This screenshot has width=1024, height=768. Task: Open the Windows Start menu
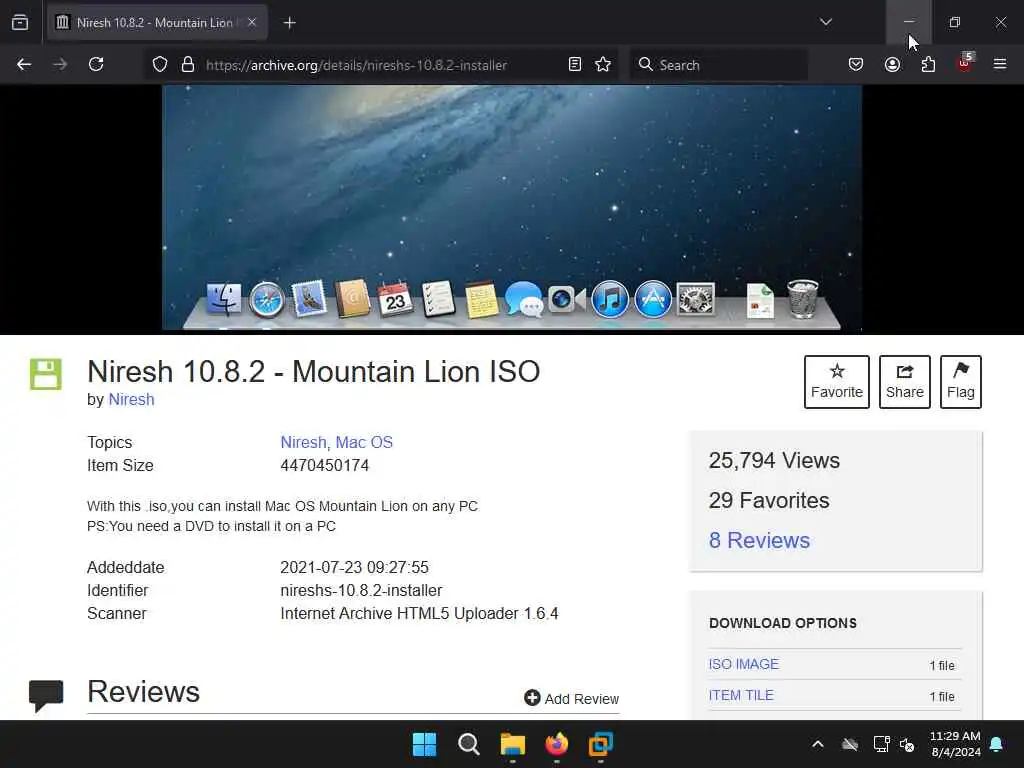coord(424,744)
